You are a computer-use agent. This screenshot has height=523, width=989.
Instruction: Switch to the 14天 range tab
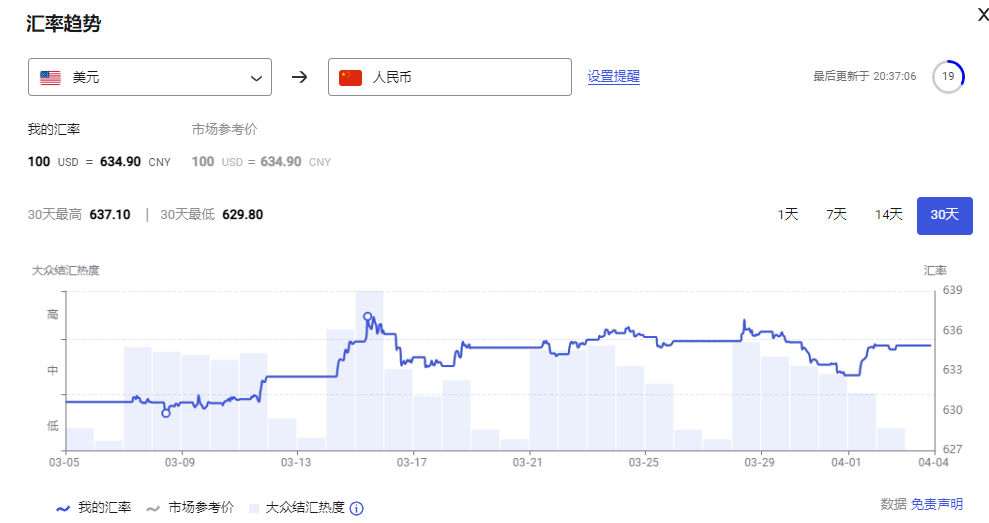888,214
